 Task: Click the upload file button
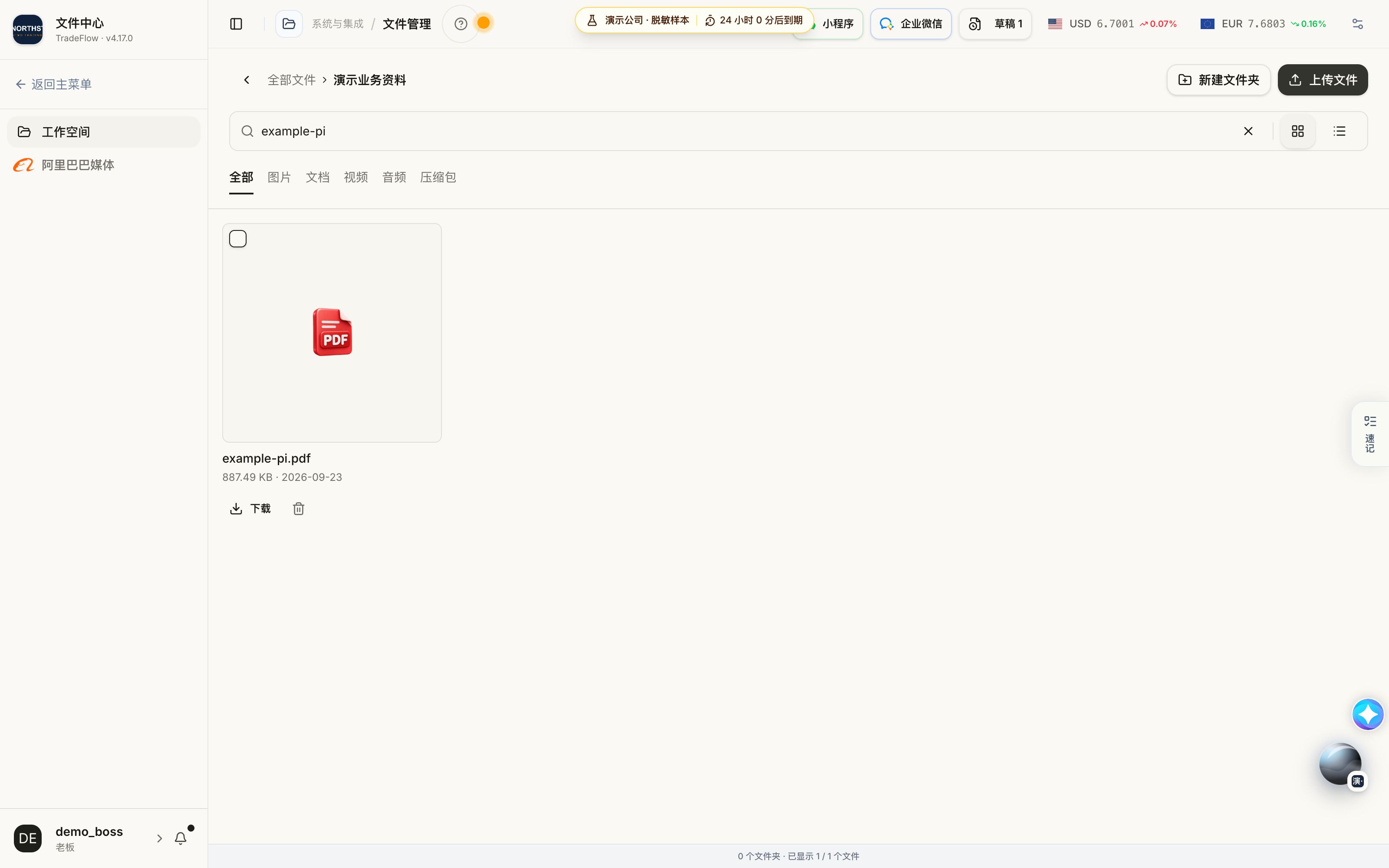pyautogui.click(x=1323, y=80)
